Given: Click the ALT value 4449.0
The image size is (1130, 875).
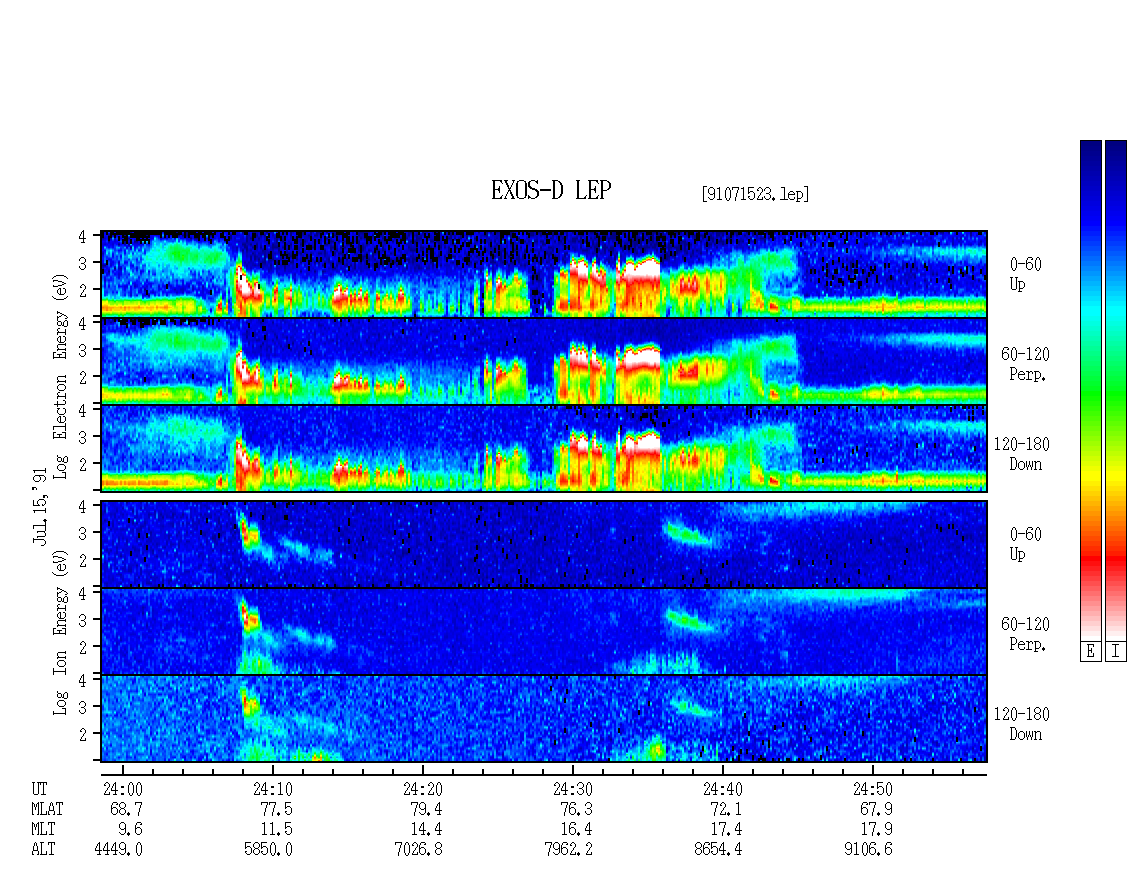Looking at the screenshot, I should click(118, 850).
